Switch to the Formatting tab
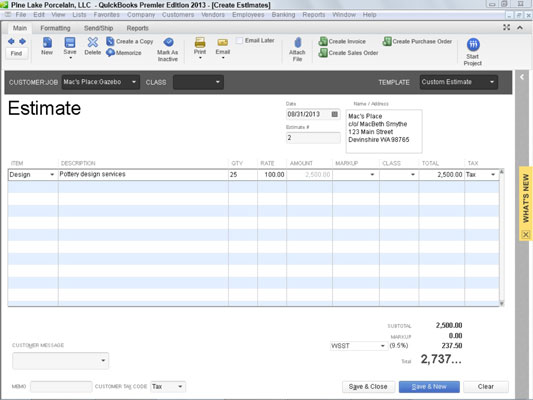 55,28
